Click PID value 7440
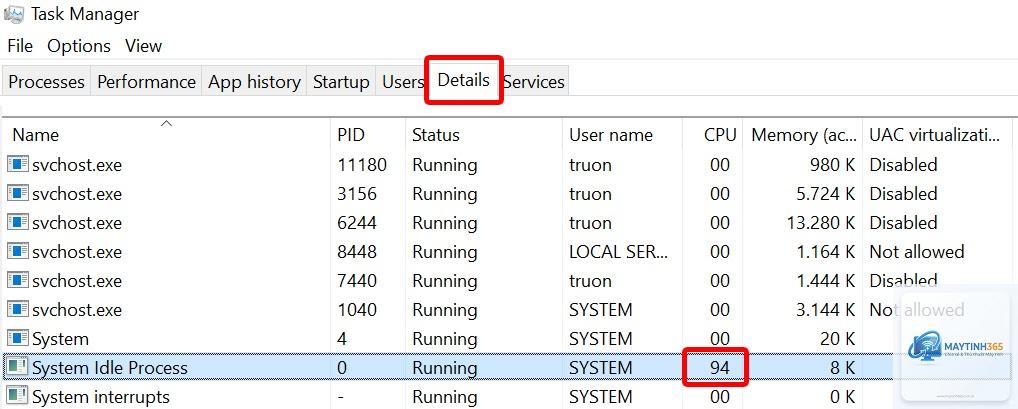The width and height of the screenshot is (1018, 409). (356, 281)
